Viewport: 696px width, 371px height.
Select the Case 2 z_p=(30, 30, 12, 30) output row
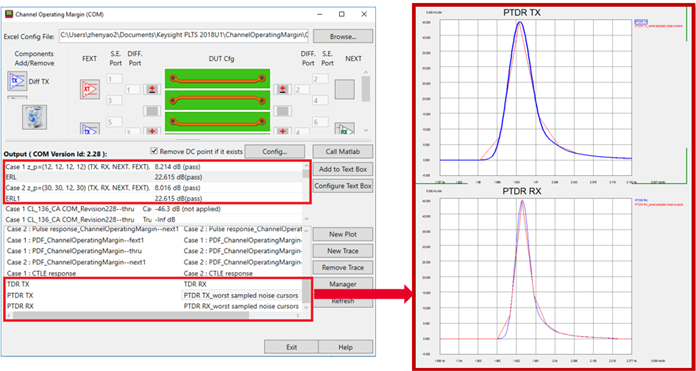[x=153, y=188]
